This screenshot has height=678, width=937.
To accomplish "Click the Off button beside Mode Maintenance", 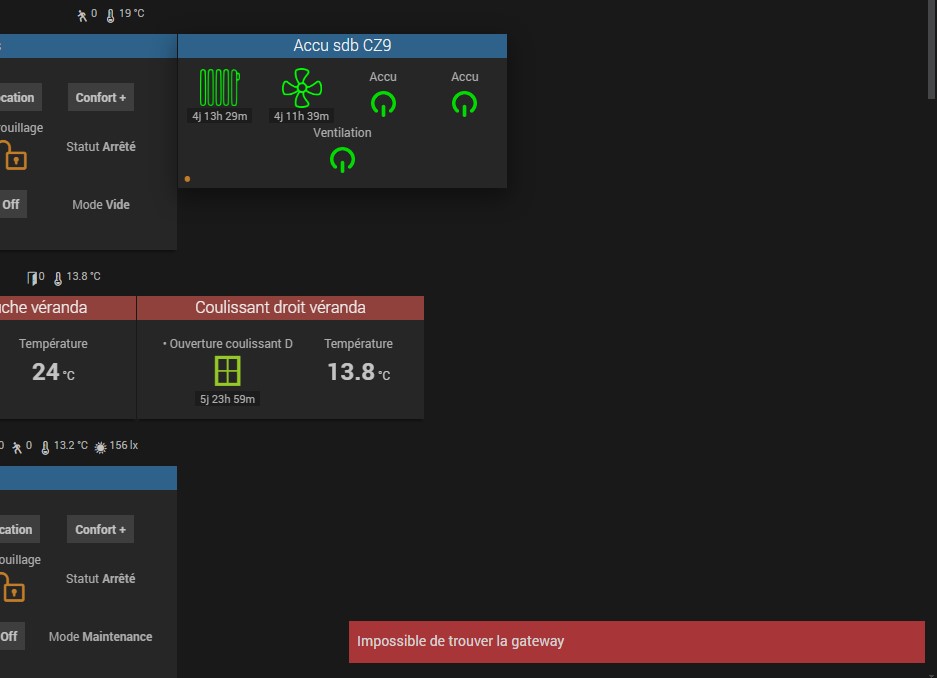I will pos(11,636).
